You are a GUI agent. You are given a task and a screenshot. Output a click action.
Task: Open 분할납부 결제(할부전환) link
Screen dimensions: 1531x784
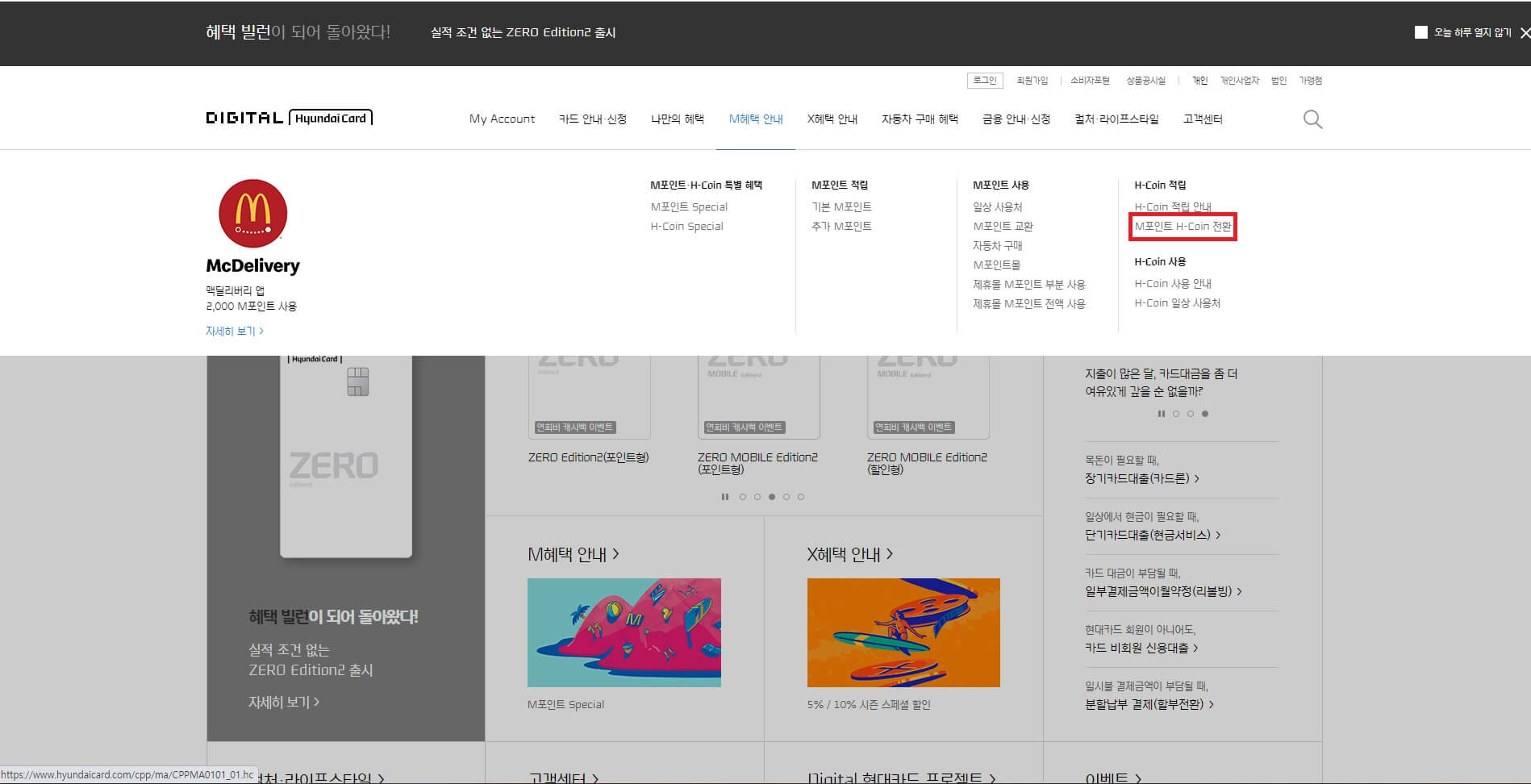point(1149,704)
